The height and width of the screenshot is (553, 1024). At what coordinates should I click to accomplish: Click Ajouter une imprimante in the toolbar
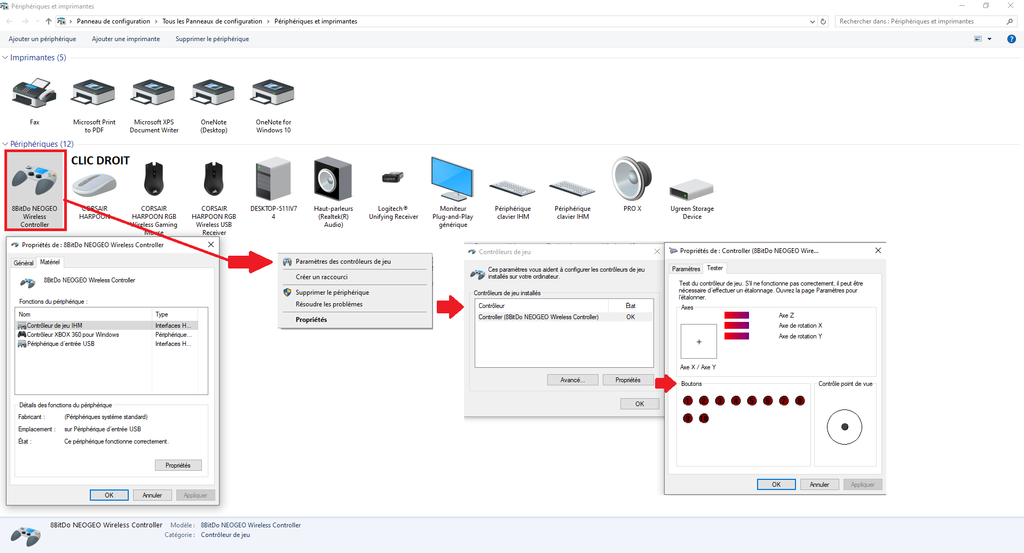pyautogui.click(x=125, y=39)
